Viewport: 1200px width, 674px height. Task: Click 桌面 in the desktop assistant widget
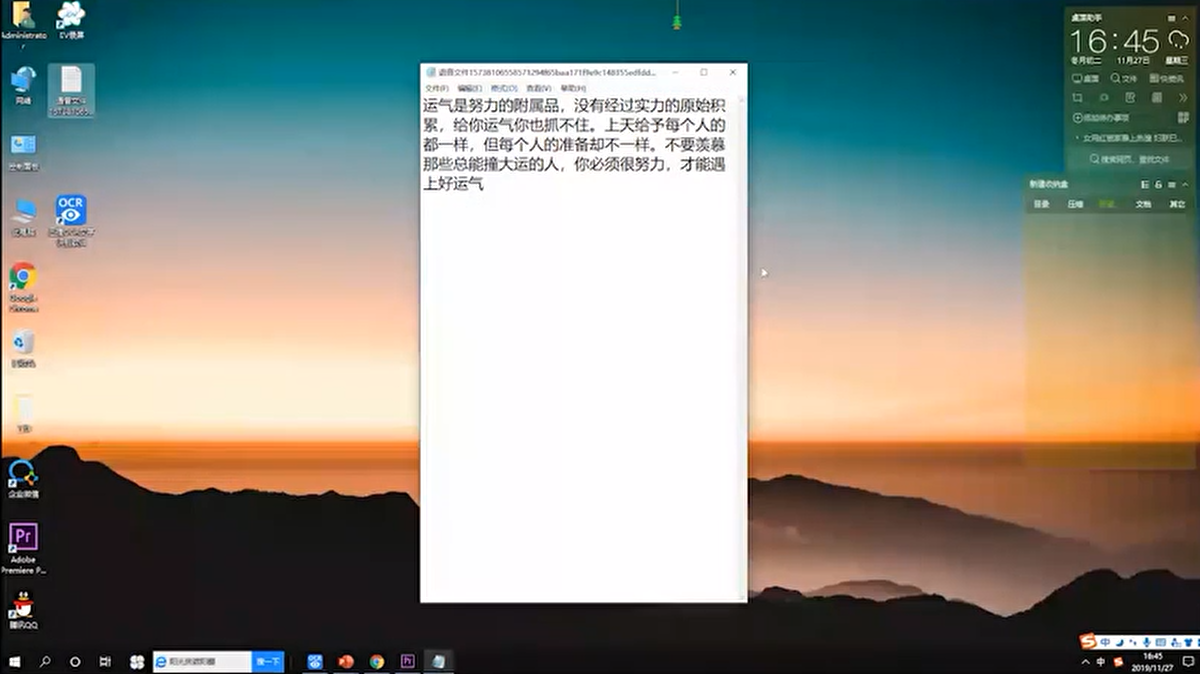(x=1084, y=78)
